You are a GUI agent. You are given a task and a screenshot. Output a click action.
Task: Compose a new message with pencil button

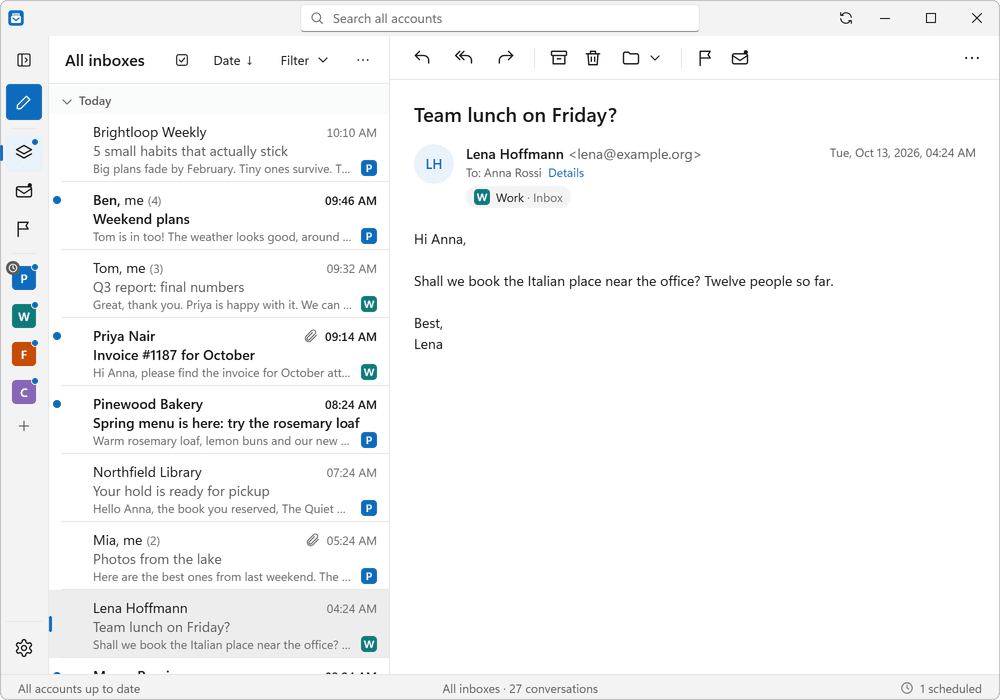[x=24, y=102]
